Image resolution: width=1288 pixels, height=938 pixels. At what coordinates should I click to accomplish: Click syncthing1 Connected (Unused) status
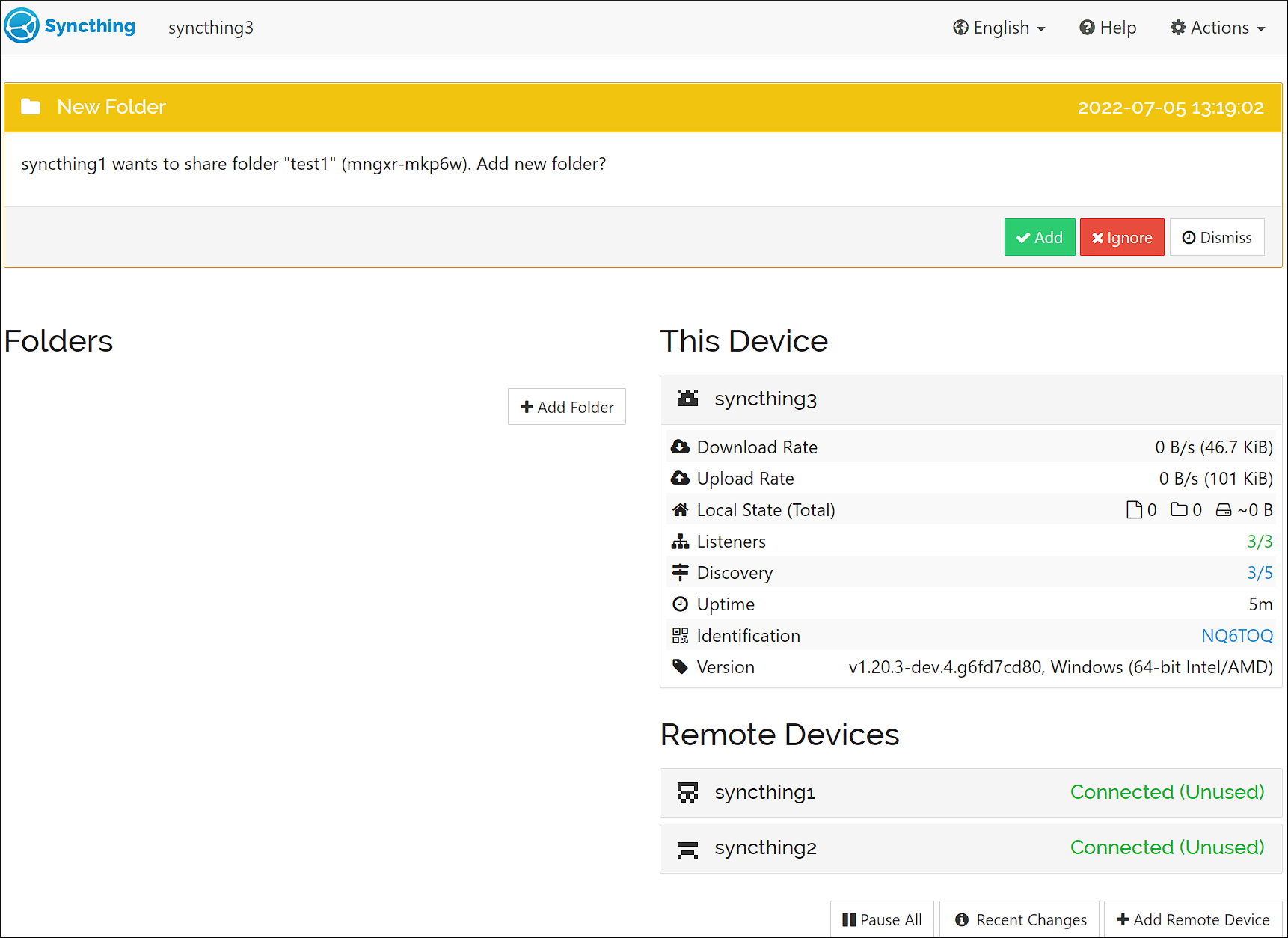click(x=1167, y=792)
